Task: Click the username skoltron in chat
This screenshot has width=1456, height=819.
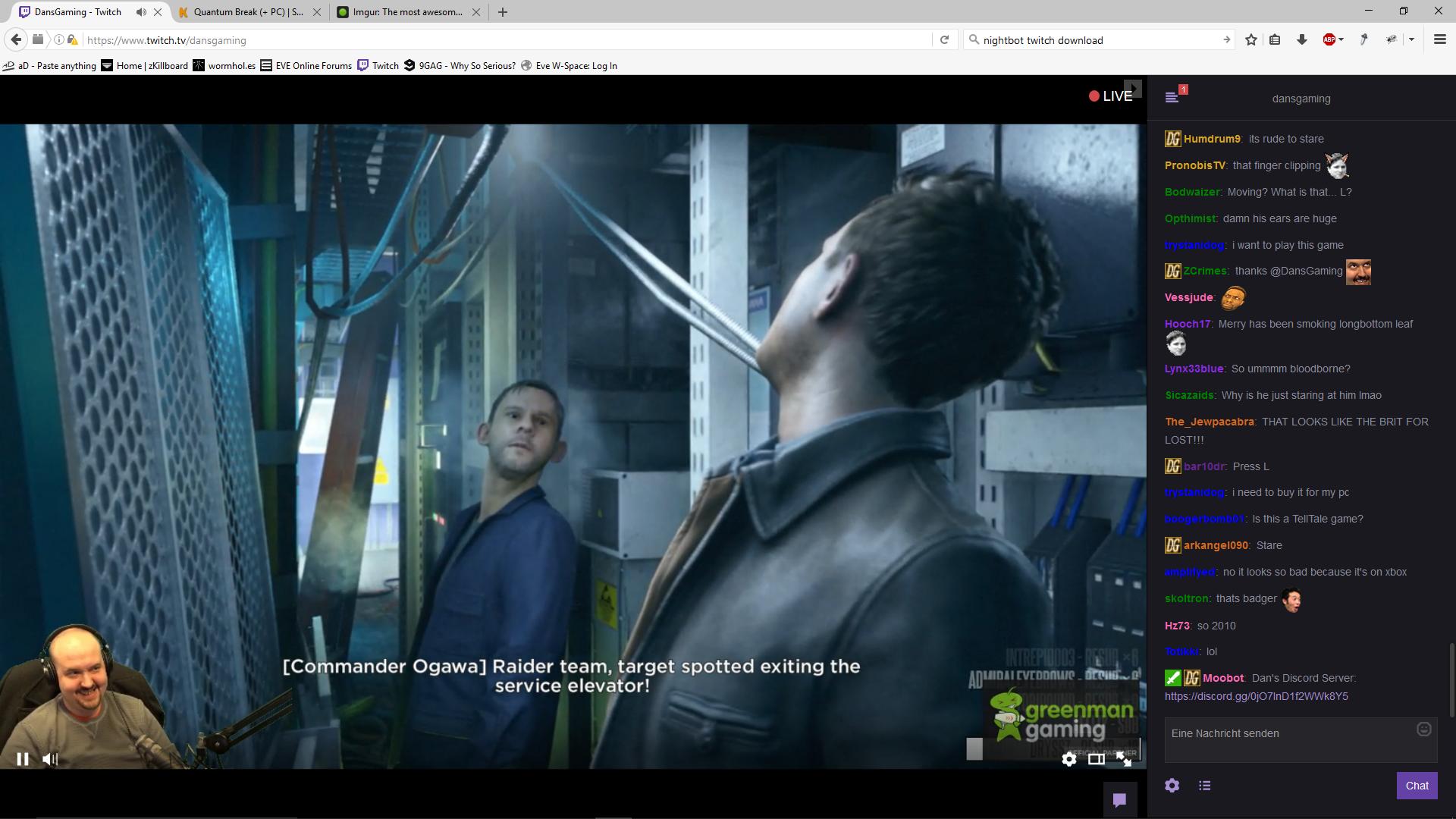Action: [1187, 598]
